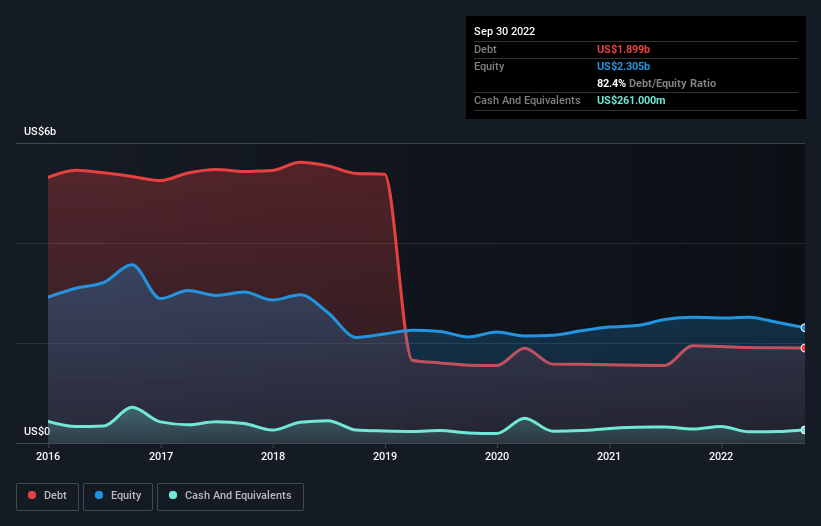This screenshot has width=821, height=526.
Task: Select the 2019 x-axis label
Action: pyautogui.click(x=385, y=456)
